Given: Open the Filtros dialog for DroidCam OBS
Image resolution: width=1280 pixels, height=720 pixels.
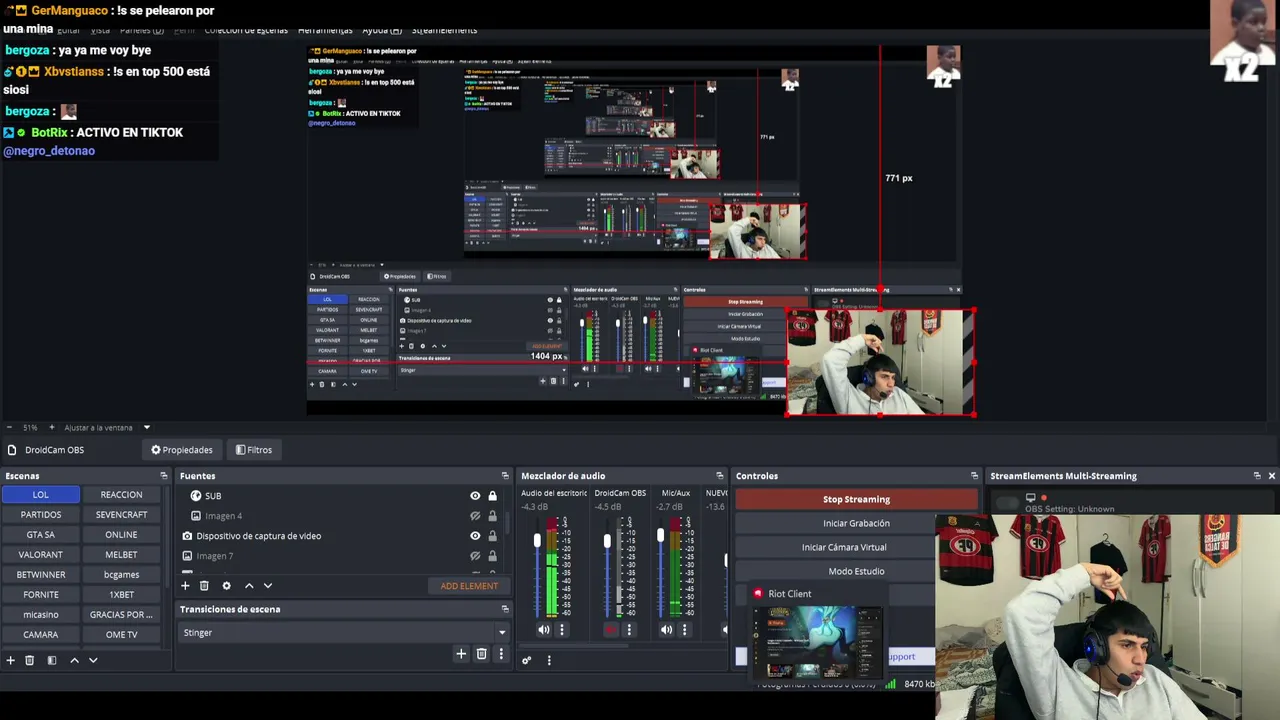Looking at the screenshot, I should click(254, 450).
